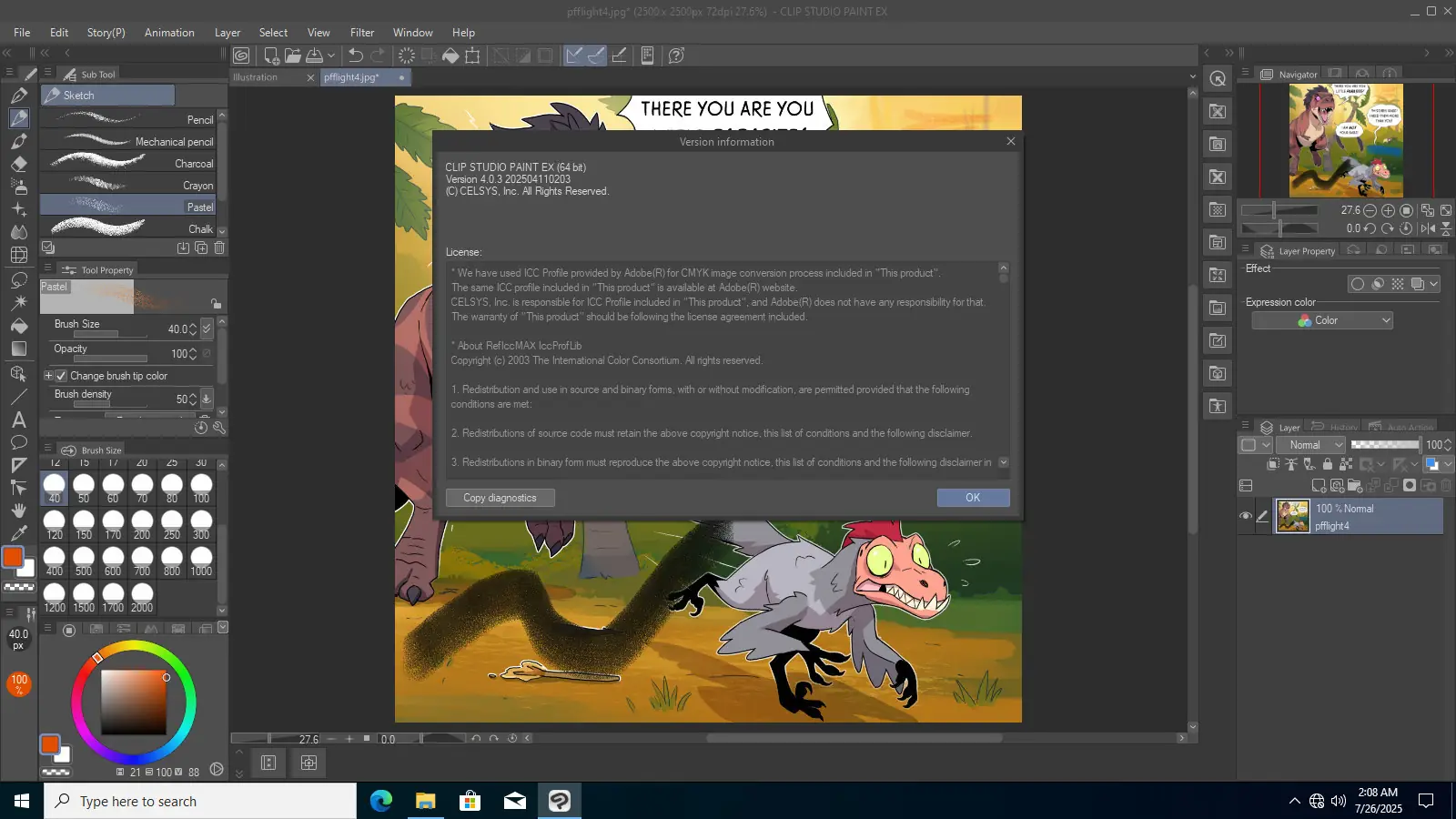The width and height of the screenshot is (1456, 819).
Task: Open the Expression color dropdown
Action: pos(1323,320)
